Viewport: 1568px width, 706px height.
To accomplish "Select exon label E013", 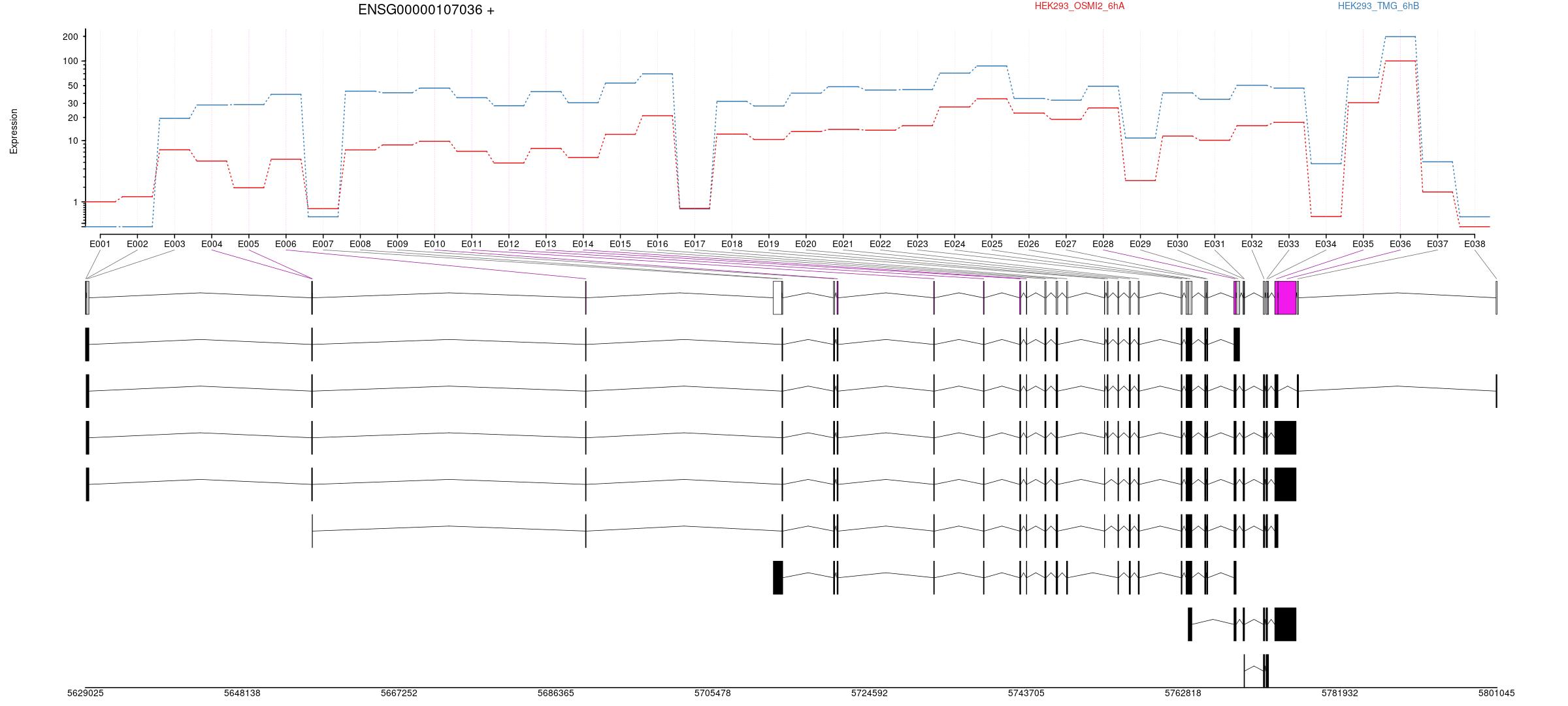I will 546,244.
